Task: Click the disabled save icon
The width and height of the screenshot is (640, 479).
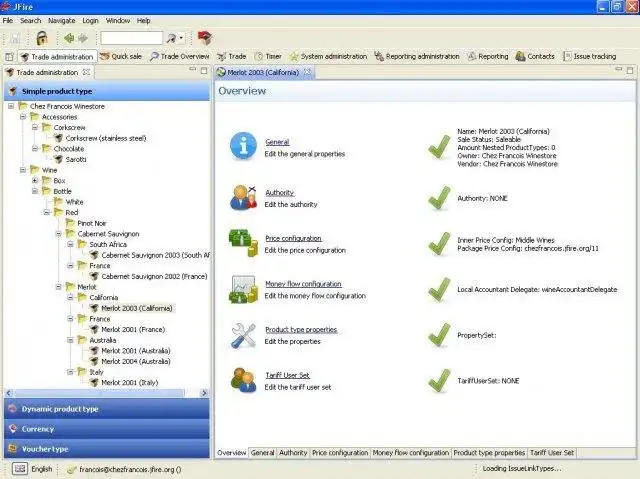Action: pyautogui.click(x=15, y=38)
